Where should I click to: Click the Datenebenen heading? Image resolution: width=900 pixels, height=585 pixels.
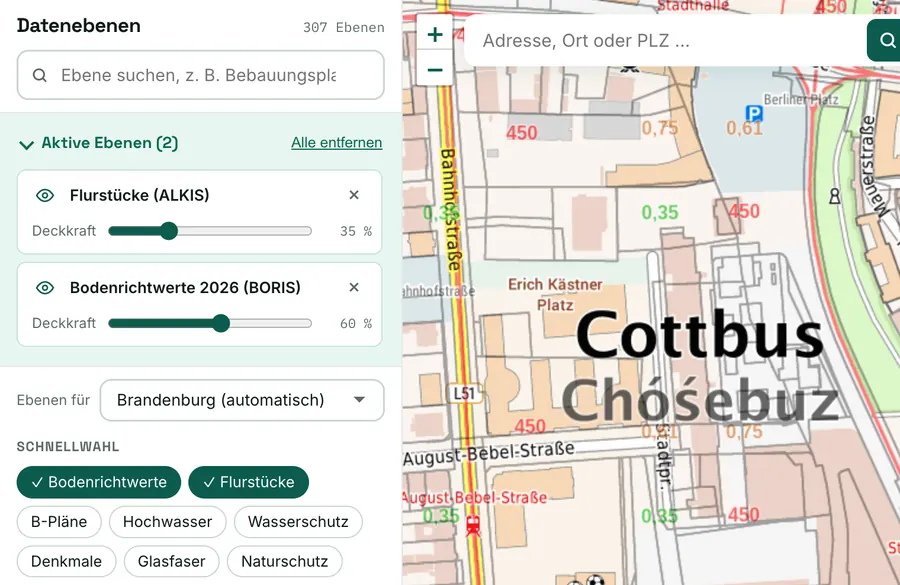tap(79, 26)
